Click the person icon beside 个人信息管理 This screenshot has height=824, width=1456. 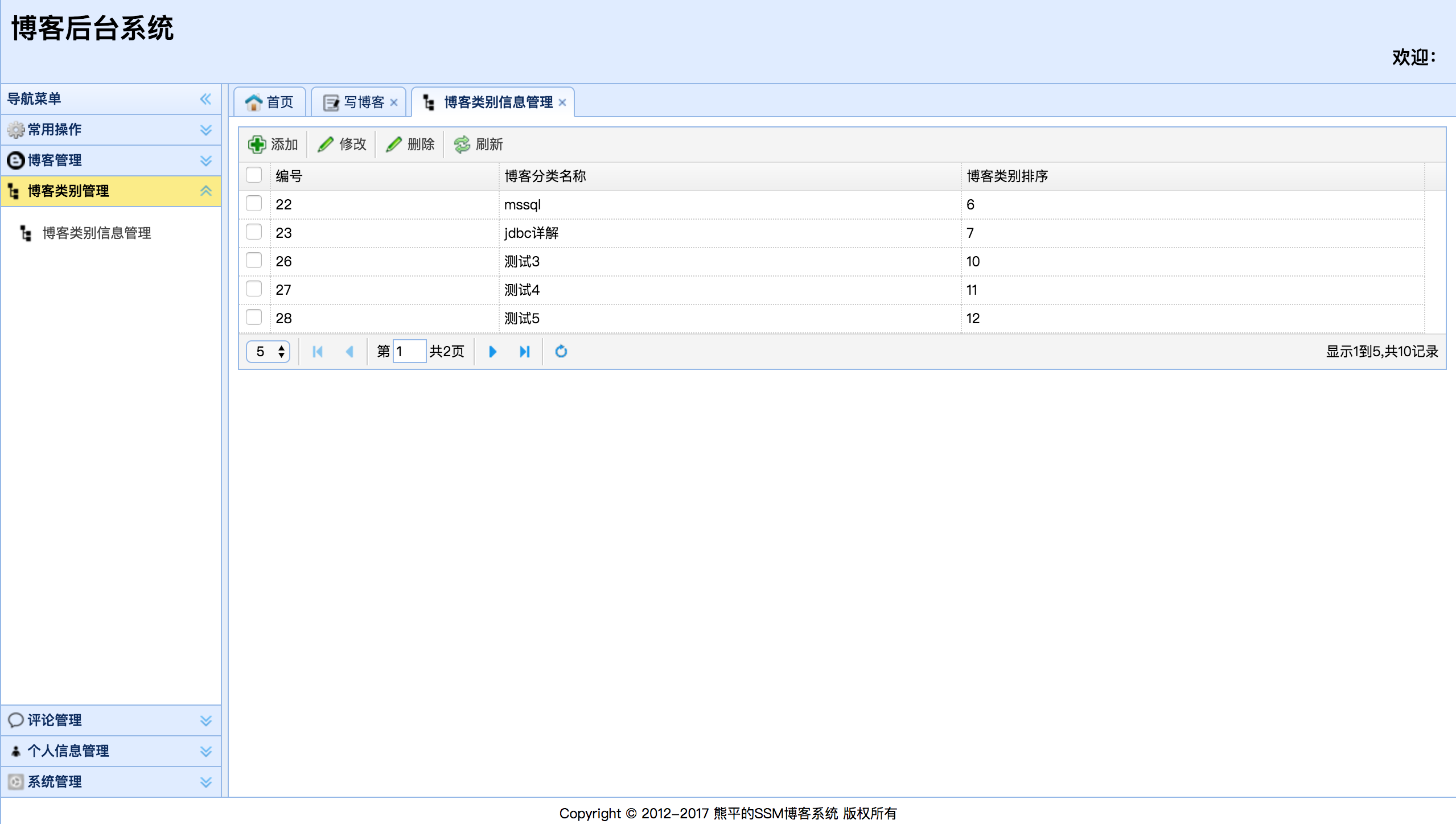(16, 751)
